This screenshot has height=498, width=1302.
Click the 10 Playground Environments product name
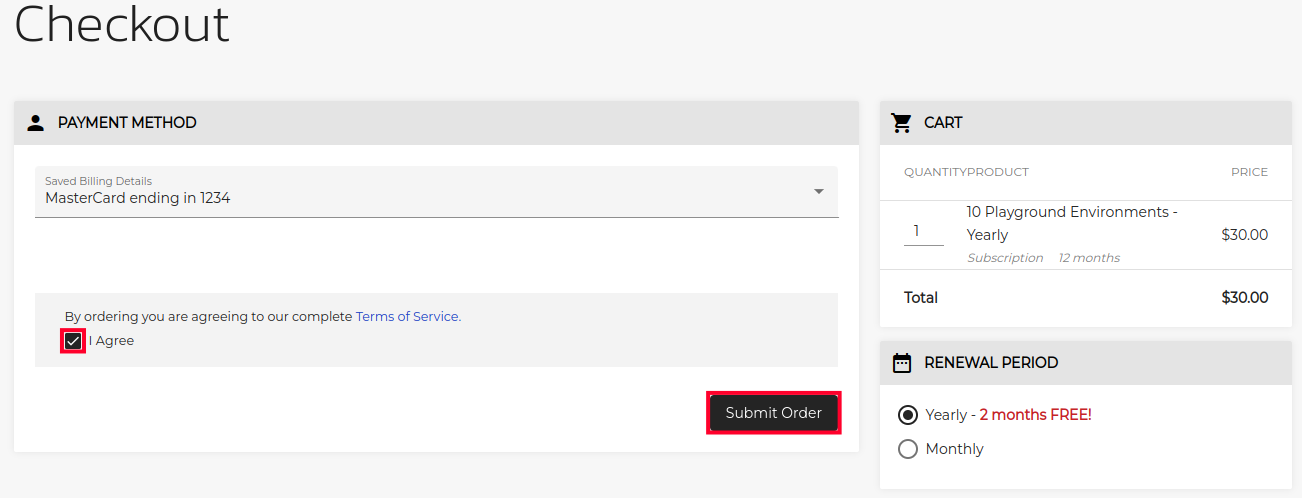pyautogui.click(x=1072, y=223)
